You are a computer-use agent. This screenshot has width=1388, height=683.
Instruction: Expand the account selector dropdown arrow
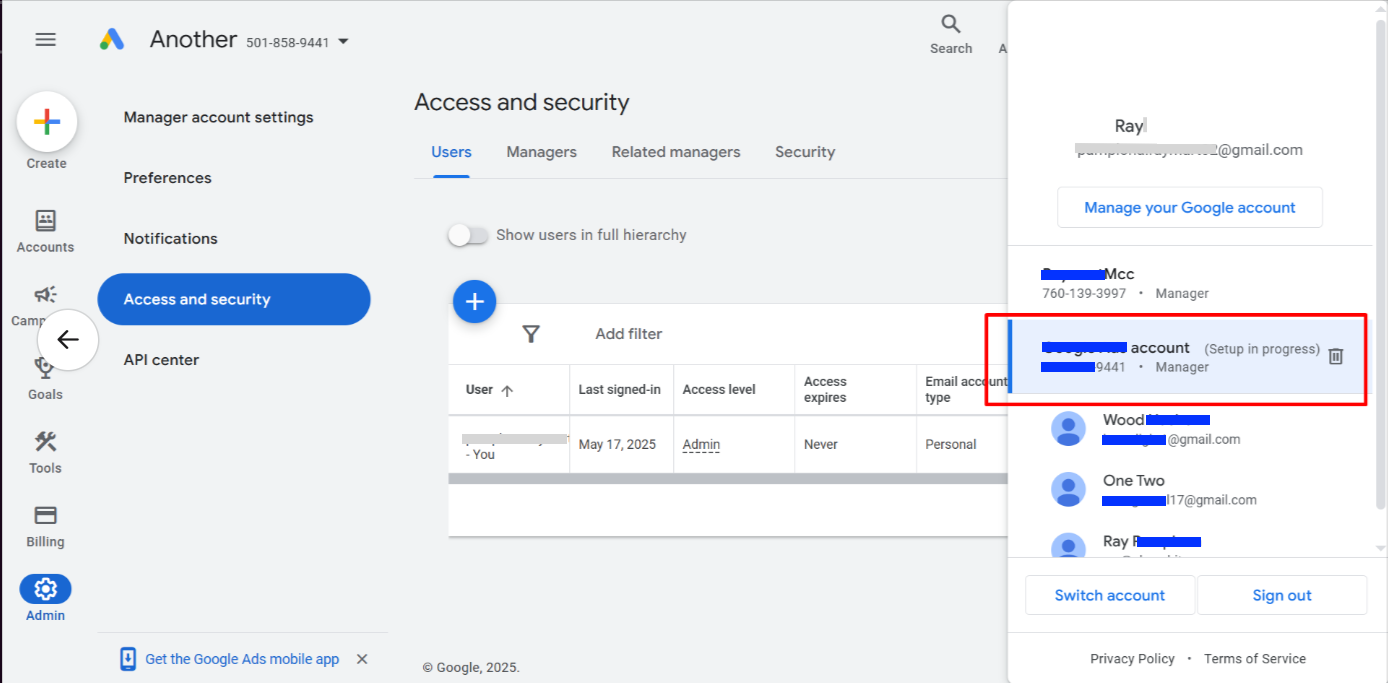point(343,42)
